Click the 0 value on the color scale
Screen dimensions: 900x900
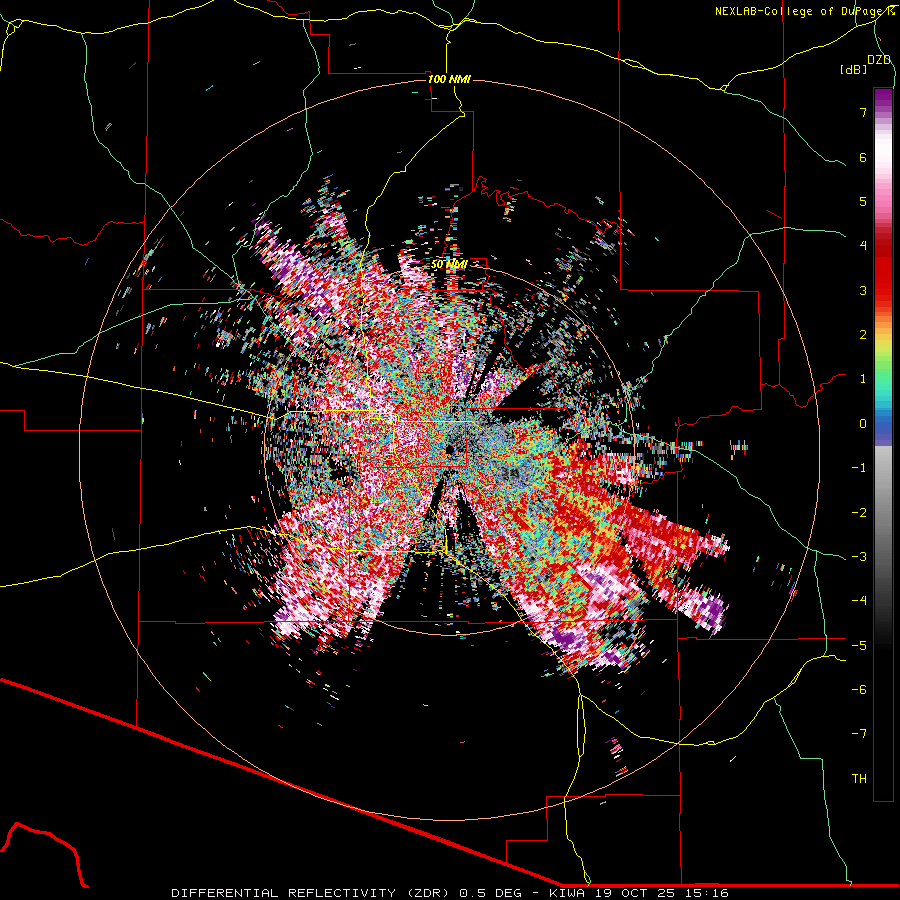pos(863,424)
